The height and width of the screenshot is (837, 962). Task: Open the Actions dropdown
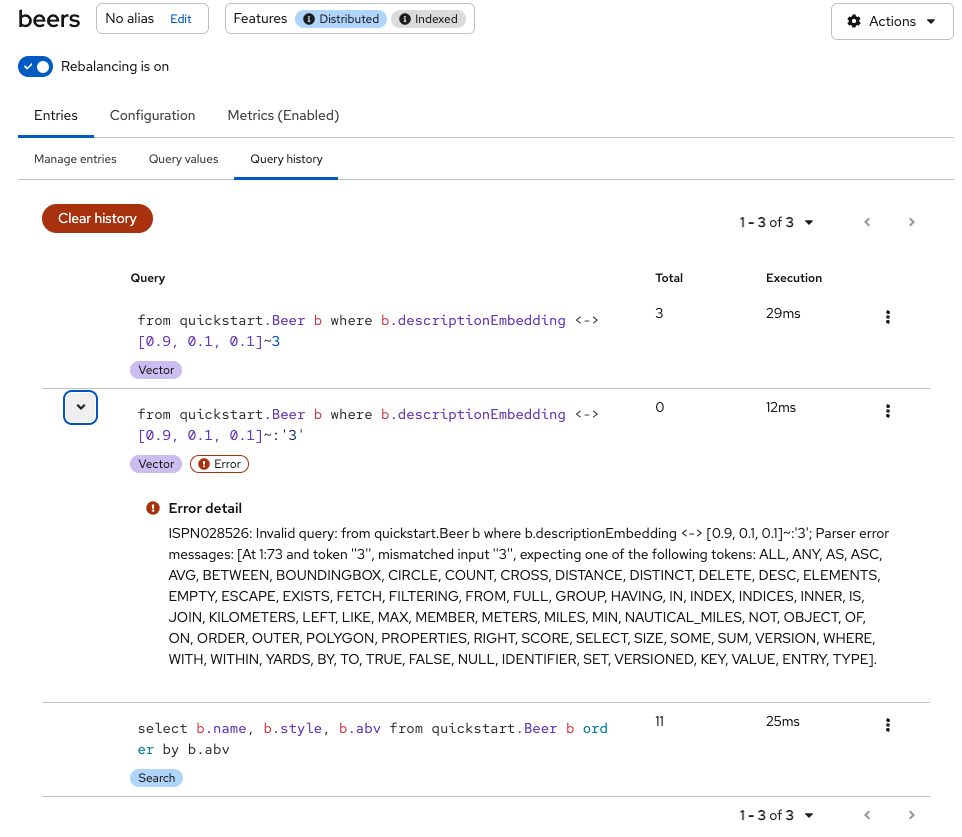891,21
